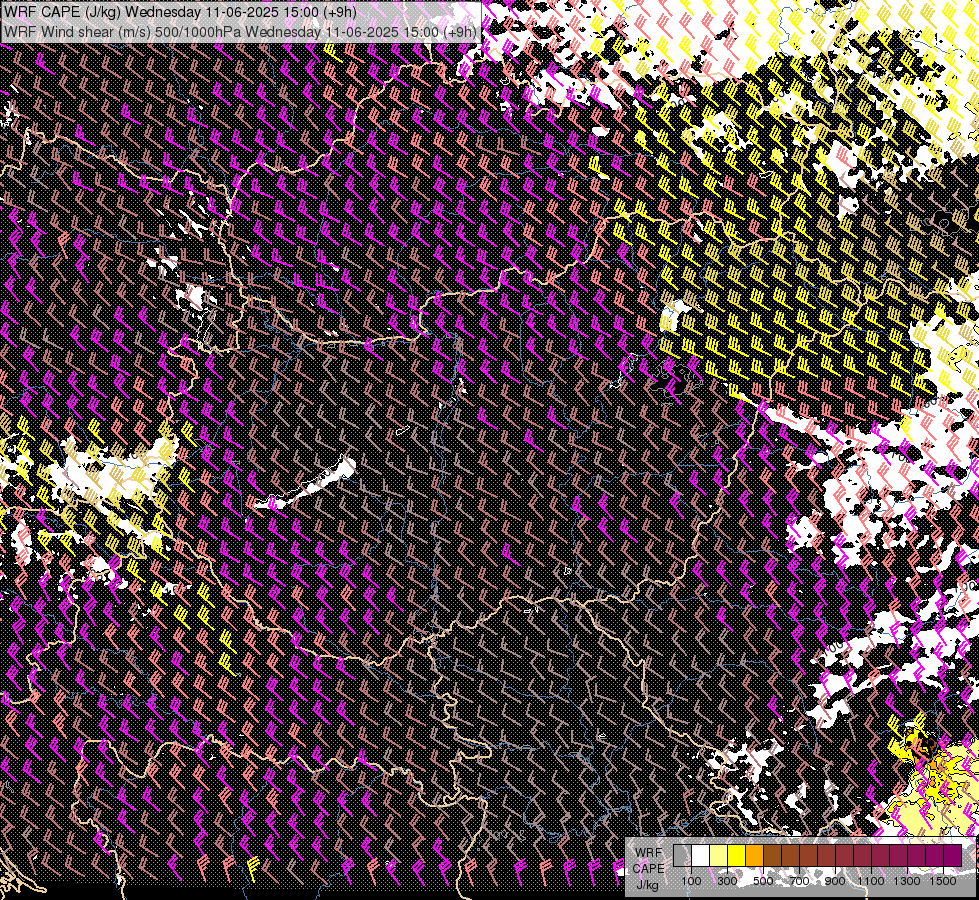Click the 1500 legend tick label
The height and width of the screenshot is (900, 979).
(943, 881)
